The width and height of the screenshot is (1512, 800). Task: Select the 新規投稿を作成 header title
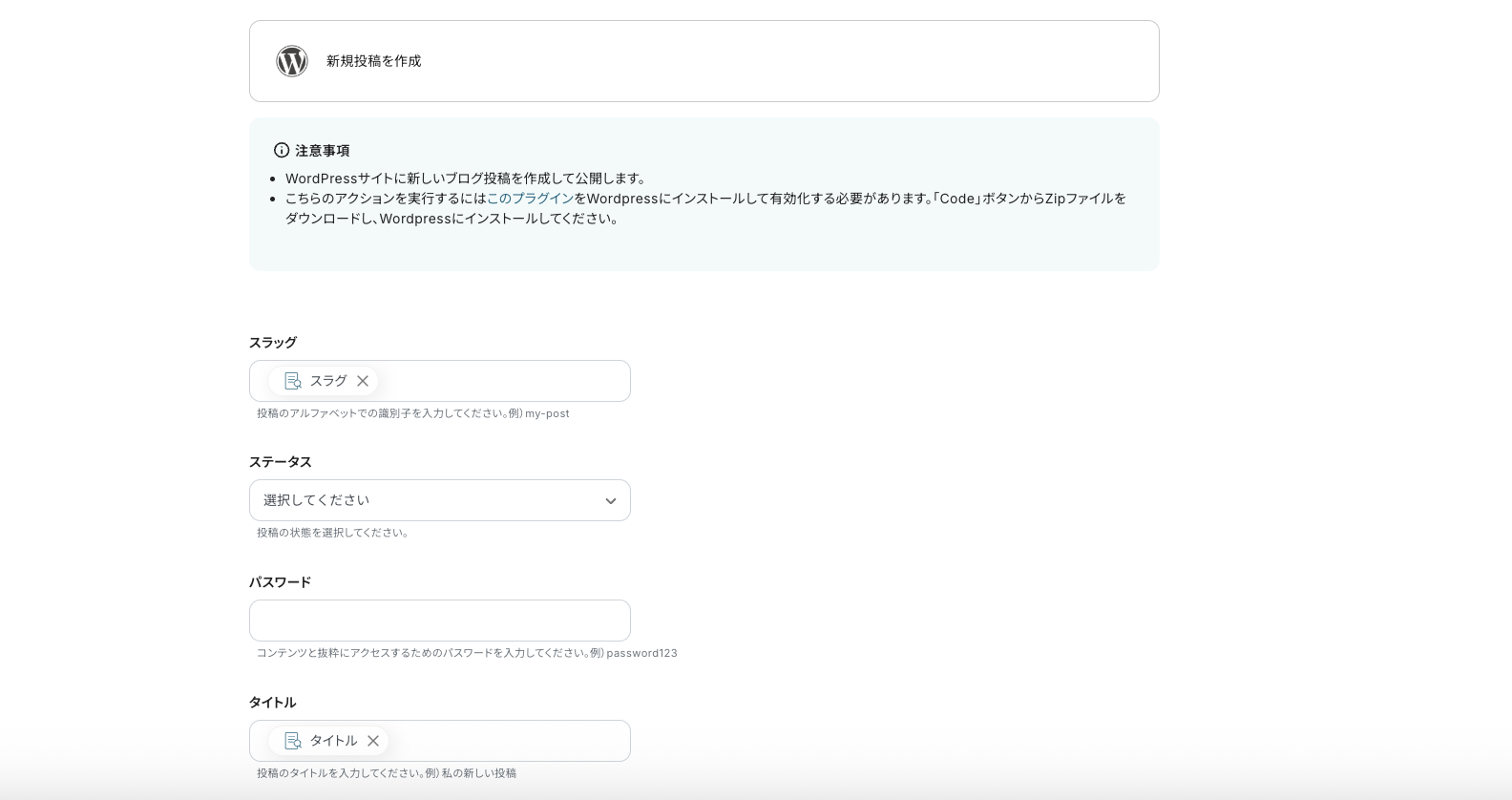[373, 61]
